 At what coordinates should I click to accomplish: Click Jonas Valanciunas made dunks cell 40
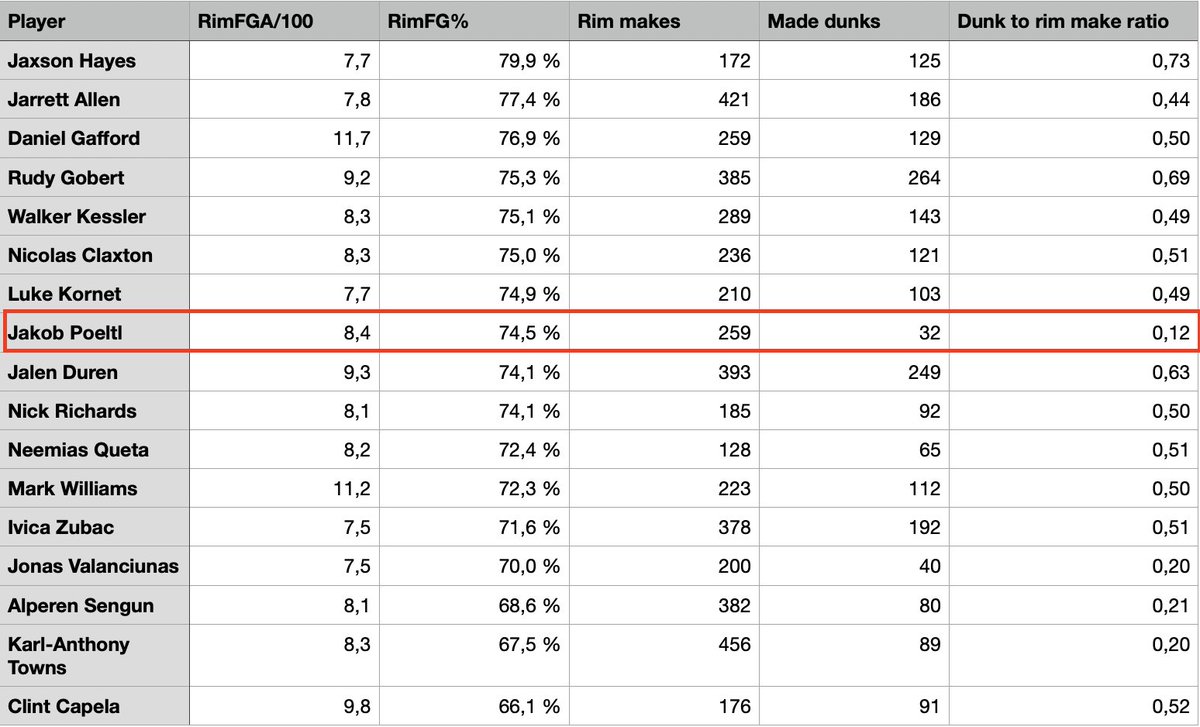point(854,566)
